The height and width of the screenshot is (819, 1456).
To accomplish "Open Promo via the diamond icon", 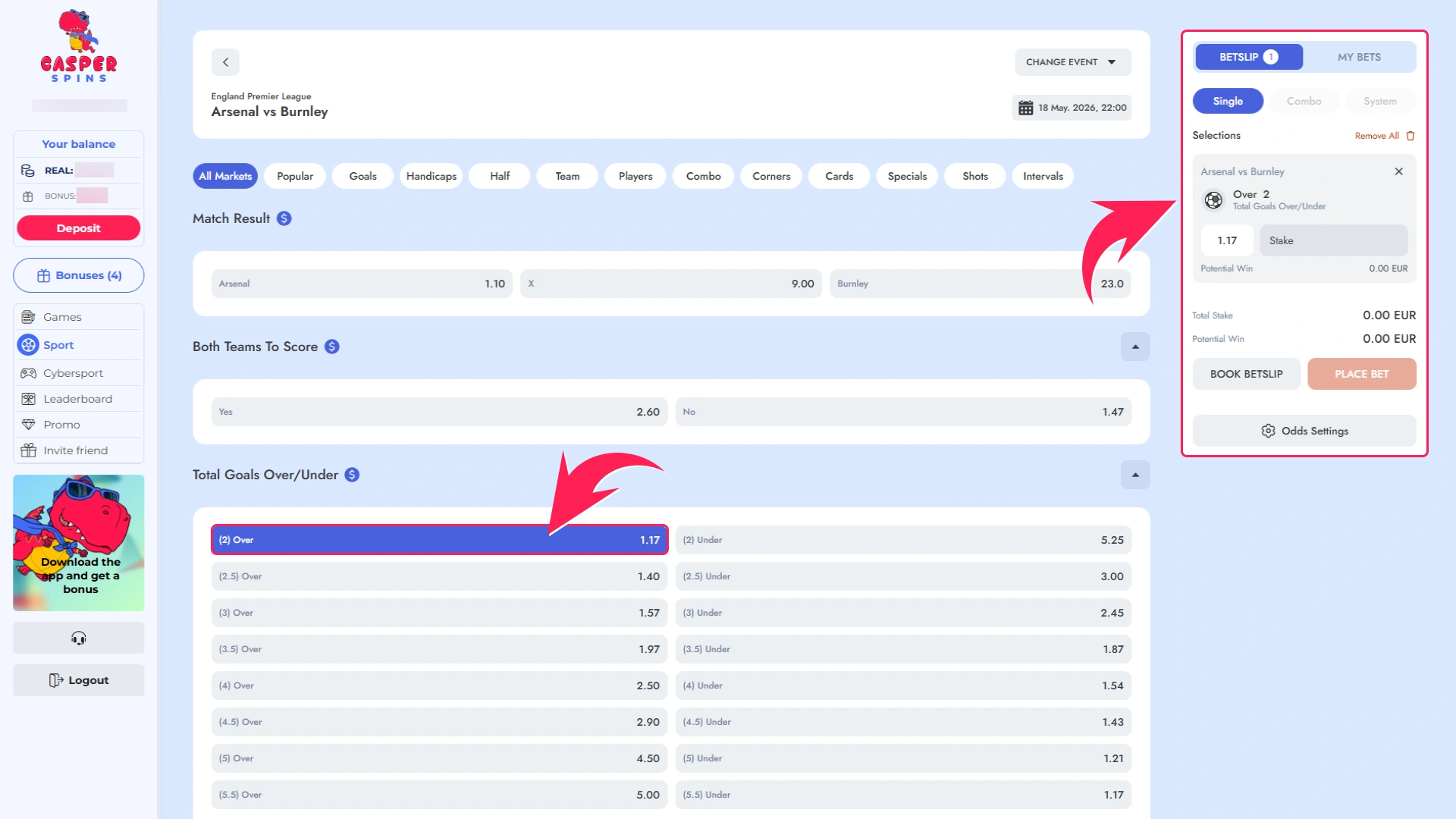I will (x=28, y=425).
